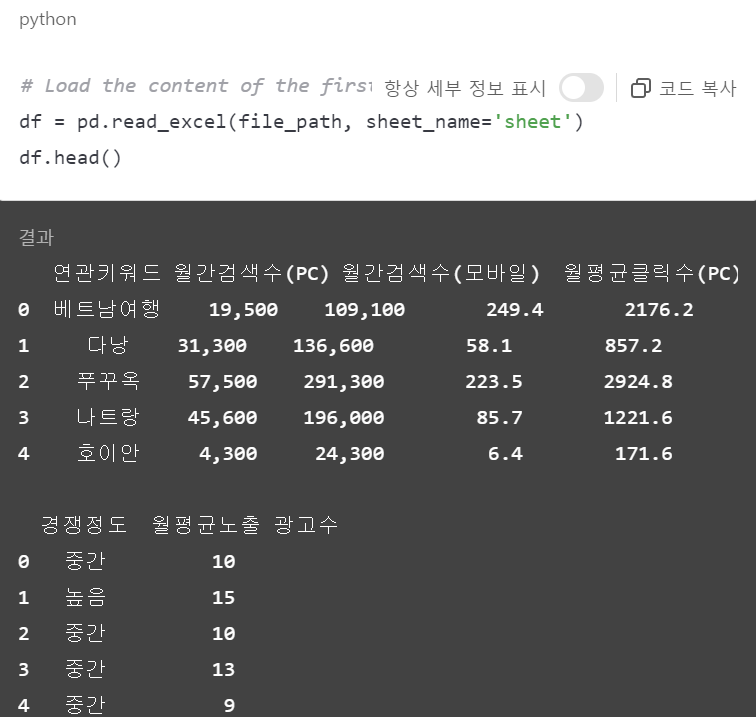Image resolution: width=756 pixels, height=717 pixels.
Task: Click the value 24,300
Action: click(350, 454)
